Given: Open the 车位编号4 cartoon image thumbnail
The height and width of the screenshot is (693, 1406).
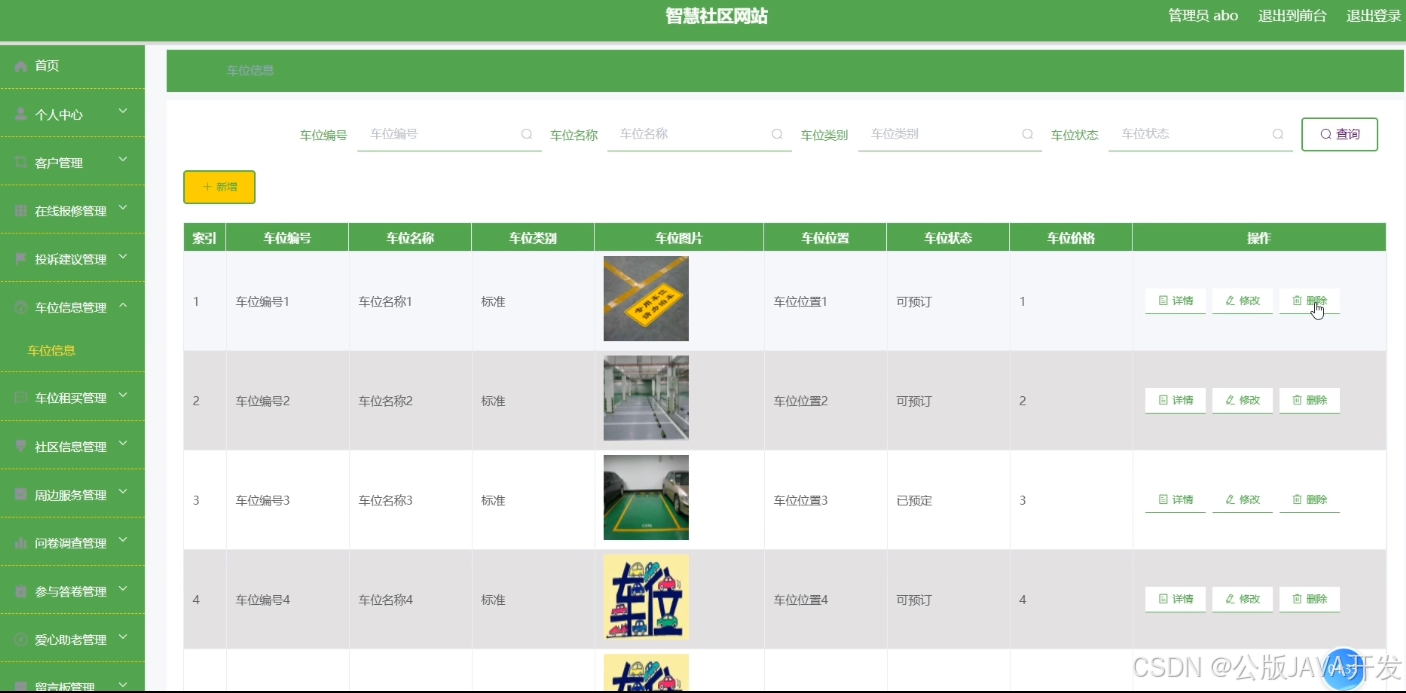Looking at the screenshot, I should (646, 597).
